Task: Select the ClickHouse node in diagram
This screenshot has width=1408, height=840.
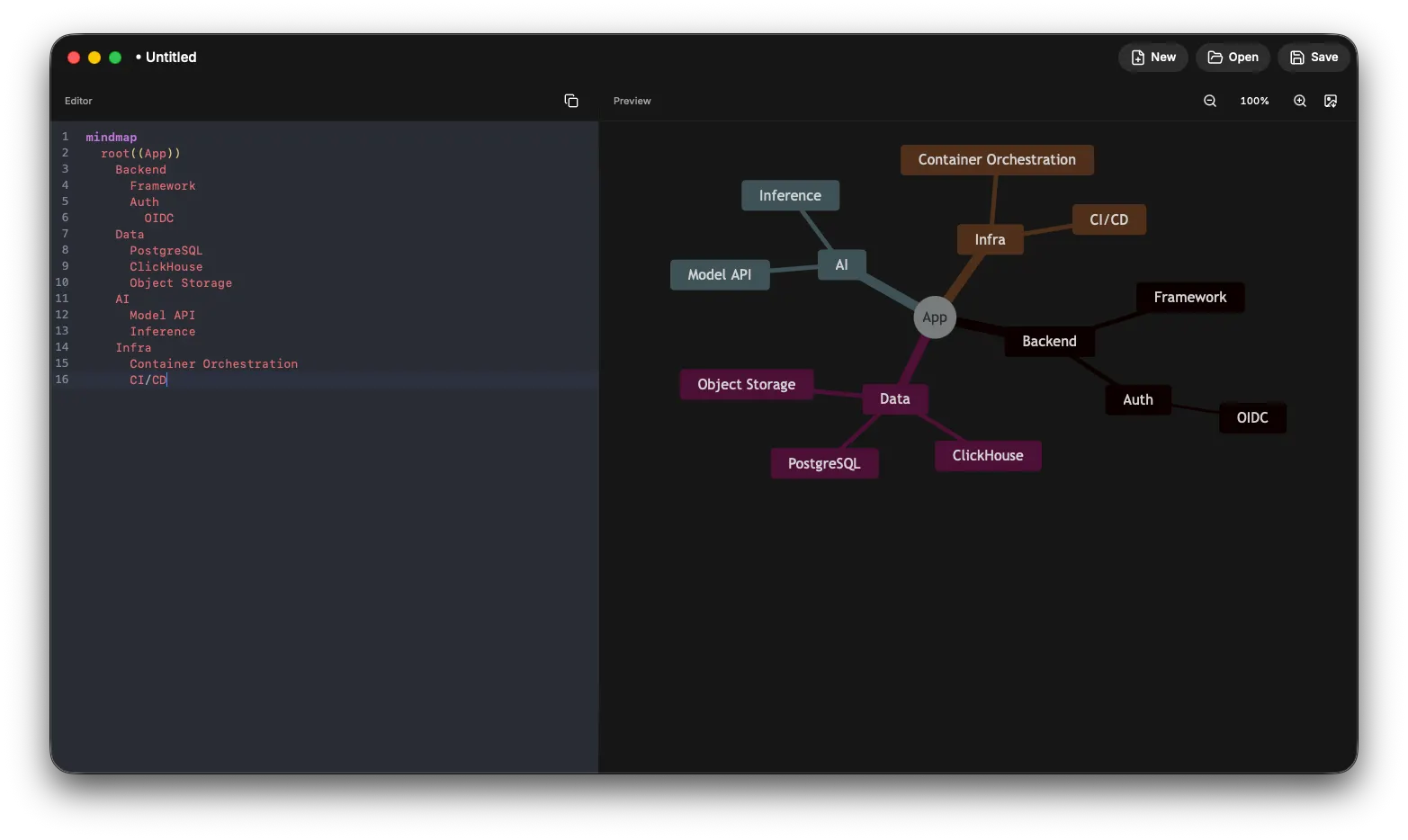Action: point(988,456)
